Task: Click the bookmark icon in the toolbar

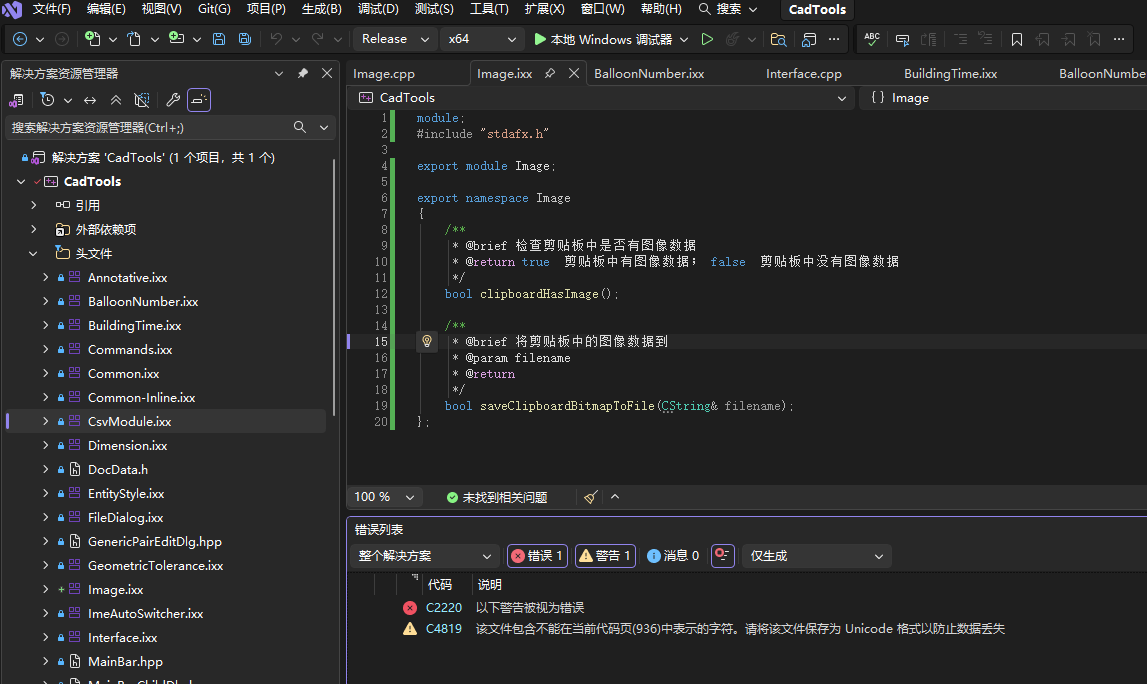Action: click(1016, 39)
